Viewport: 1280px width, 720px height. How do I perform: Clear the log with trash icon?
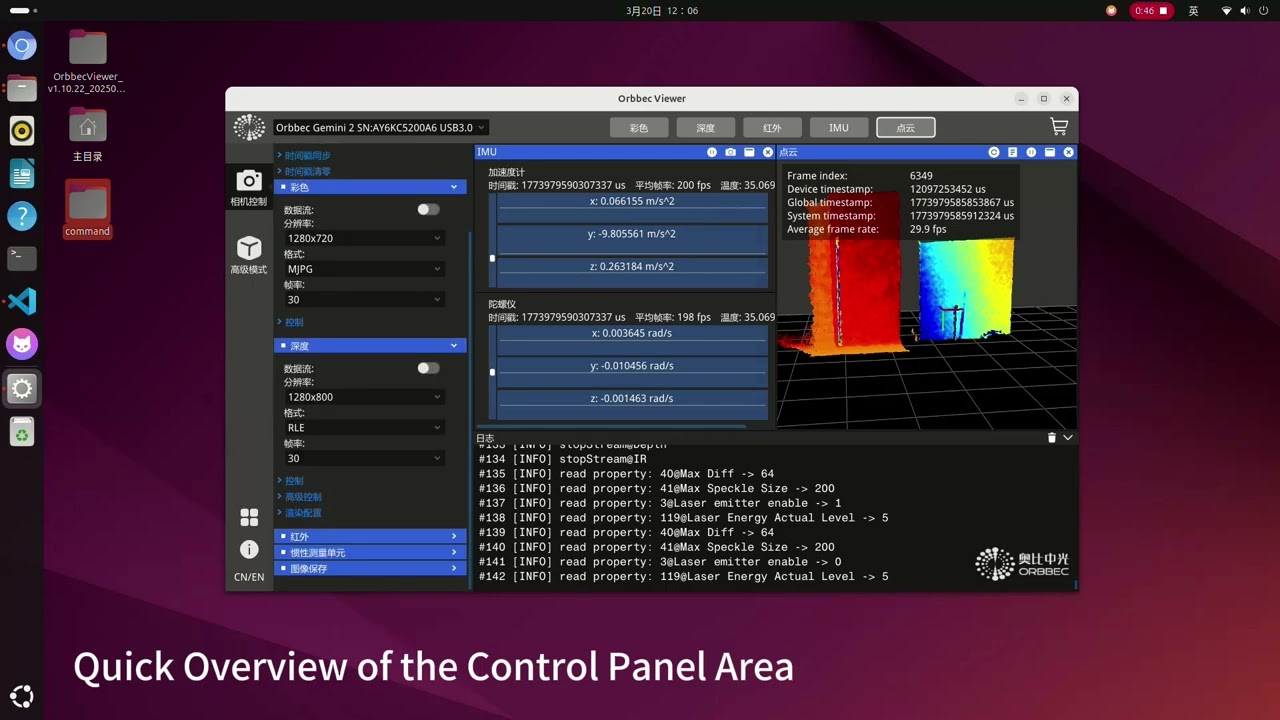(x=1051, y=438)
